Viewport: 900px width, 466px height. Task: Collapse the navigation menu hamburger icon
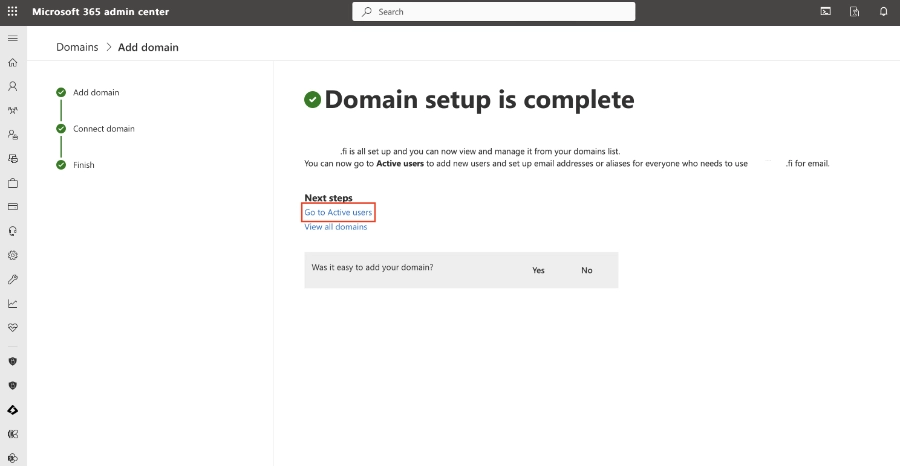13,38
